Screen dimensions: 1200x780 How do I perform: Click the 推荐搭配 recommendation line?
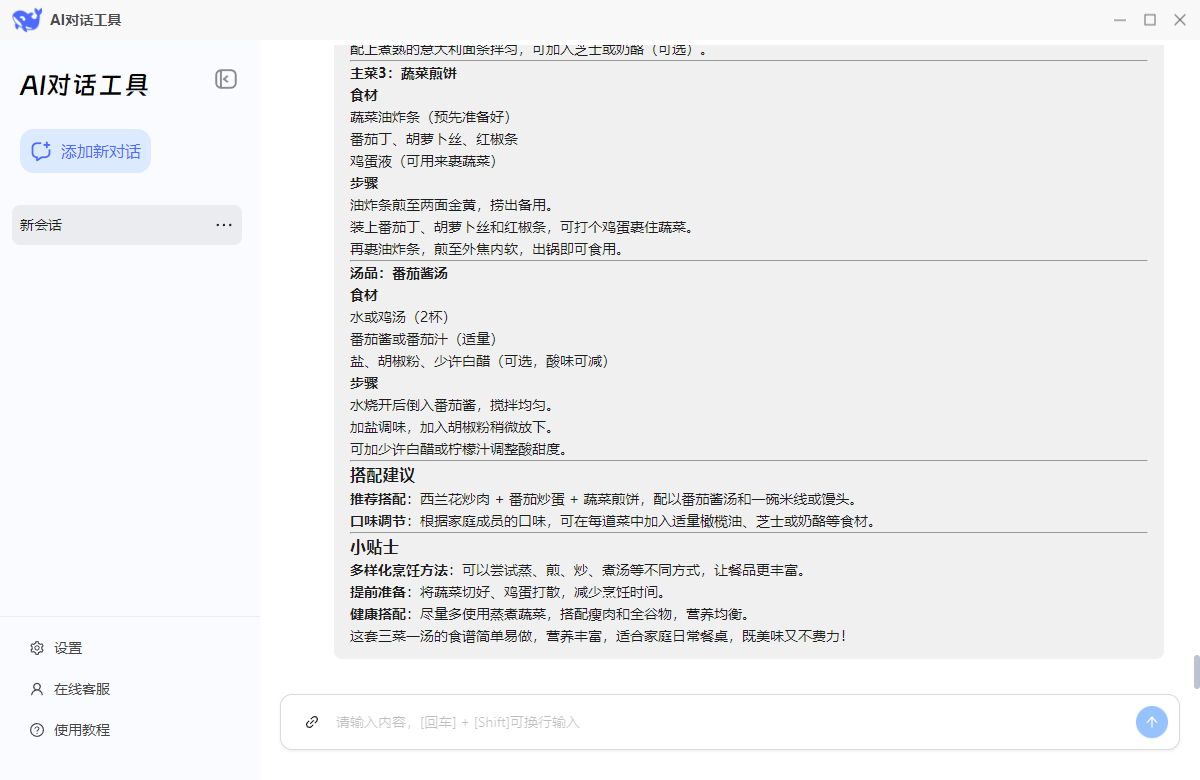[606, 499]
